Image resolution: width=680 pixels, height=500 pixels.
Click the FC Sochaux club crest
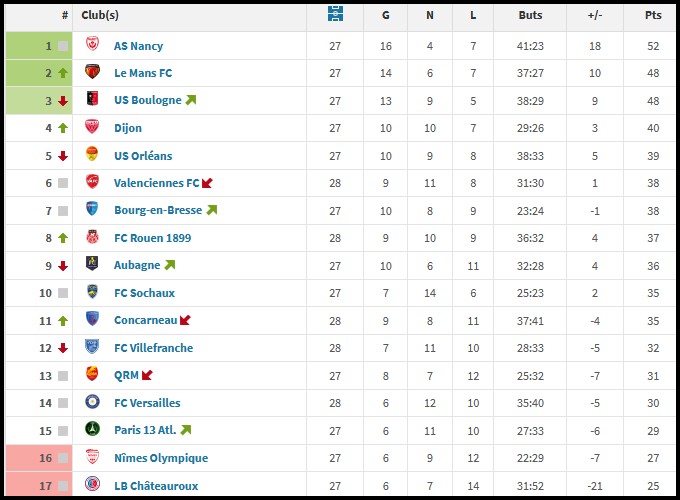tap(92, 291)
